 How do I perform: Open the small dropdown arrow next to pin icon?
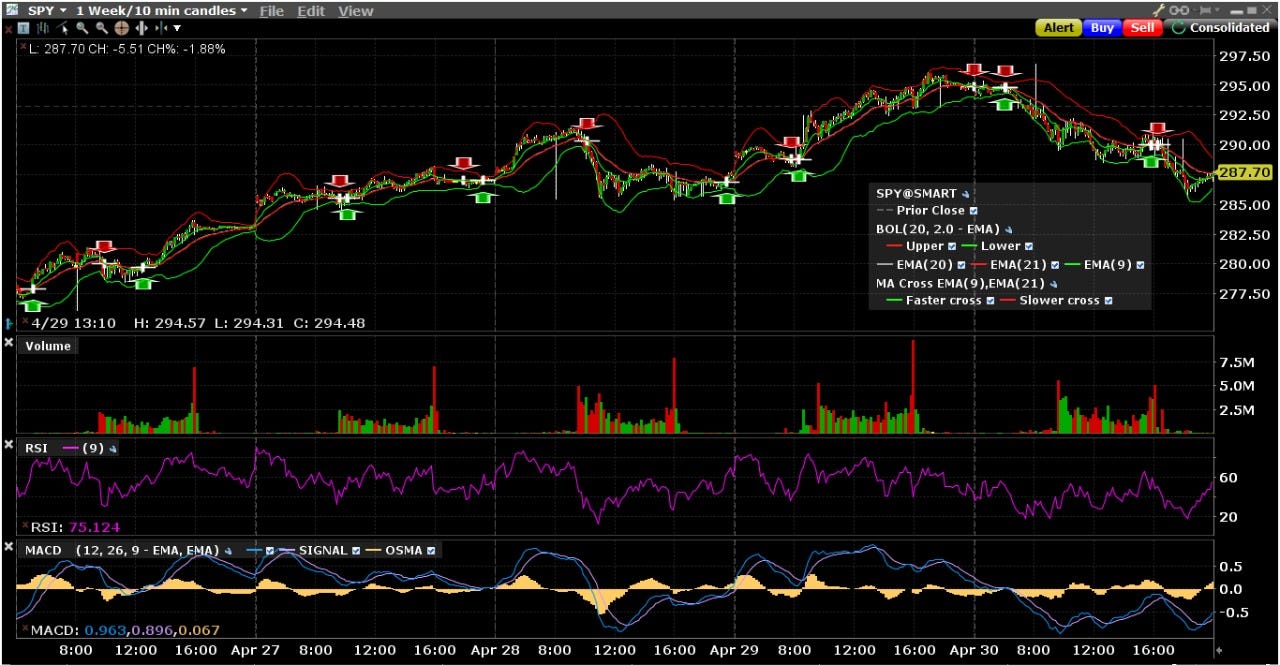tap(1217, 10)
